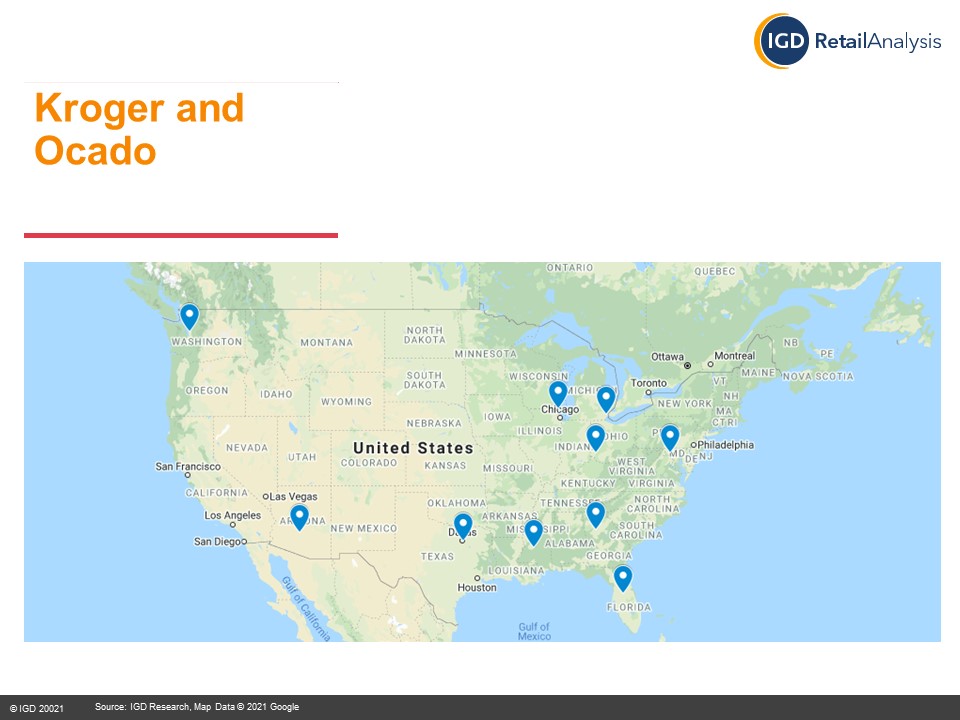Click the Los Angeles city label
The height and width of the screenshot is (720, 960).
233,516
